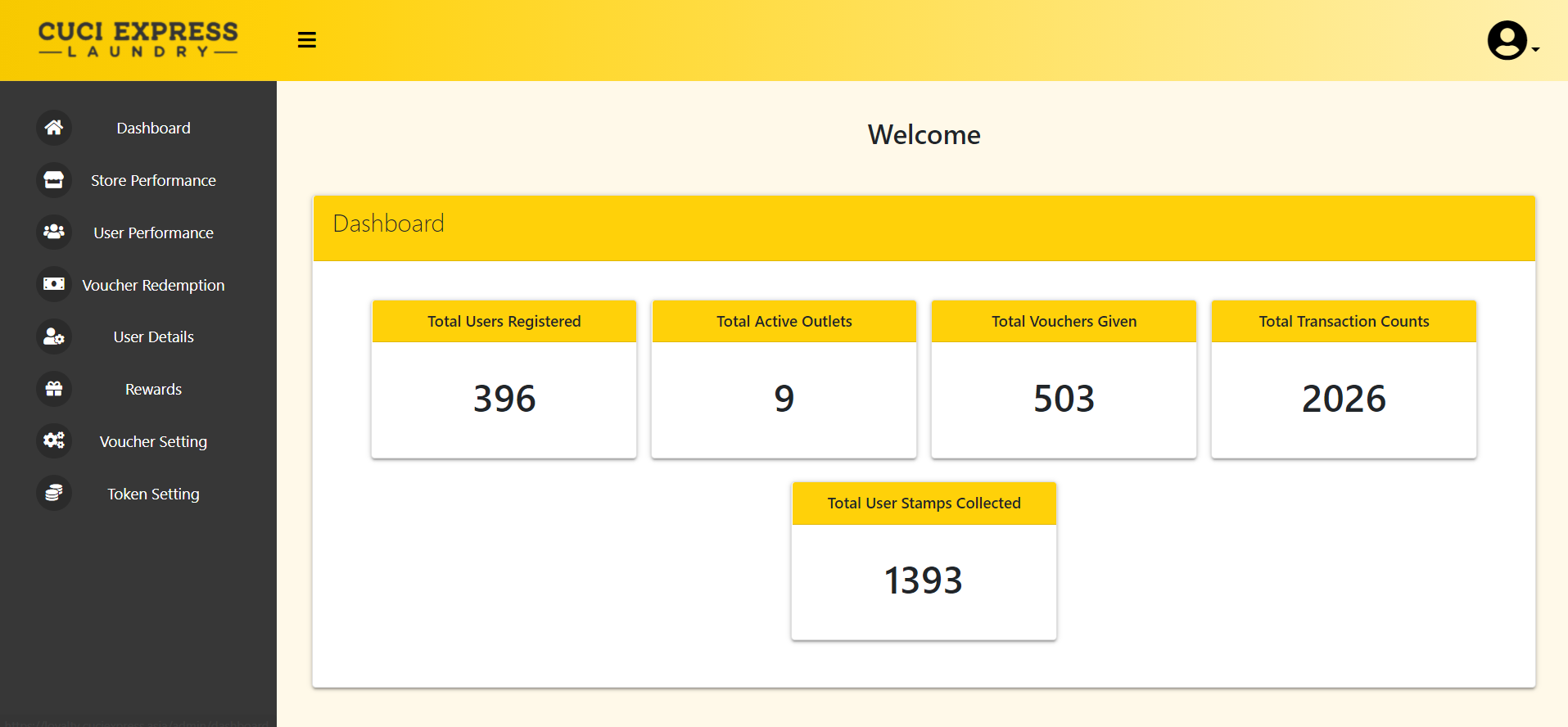Screen dimensions: 1568x727
Task: Click Total User Stamps Collected header
Action: 924,503
